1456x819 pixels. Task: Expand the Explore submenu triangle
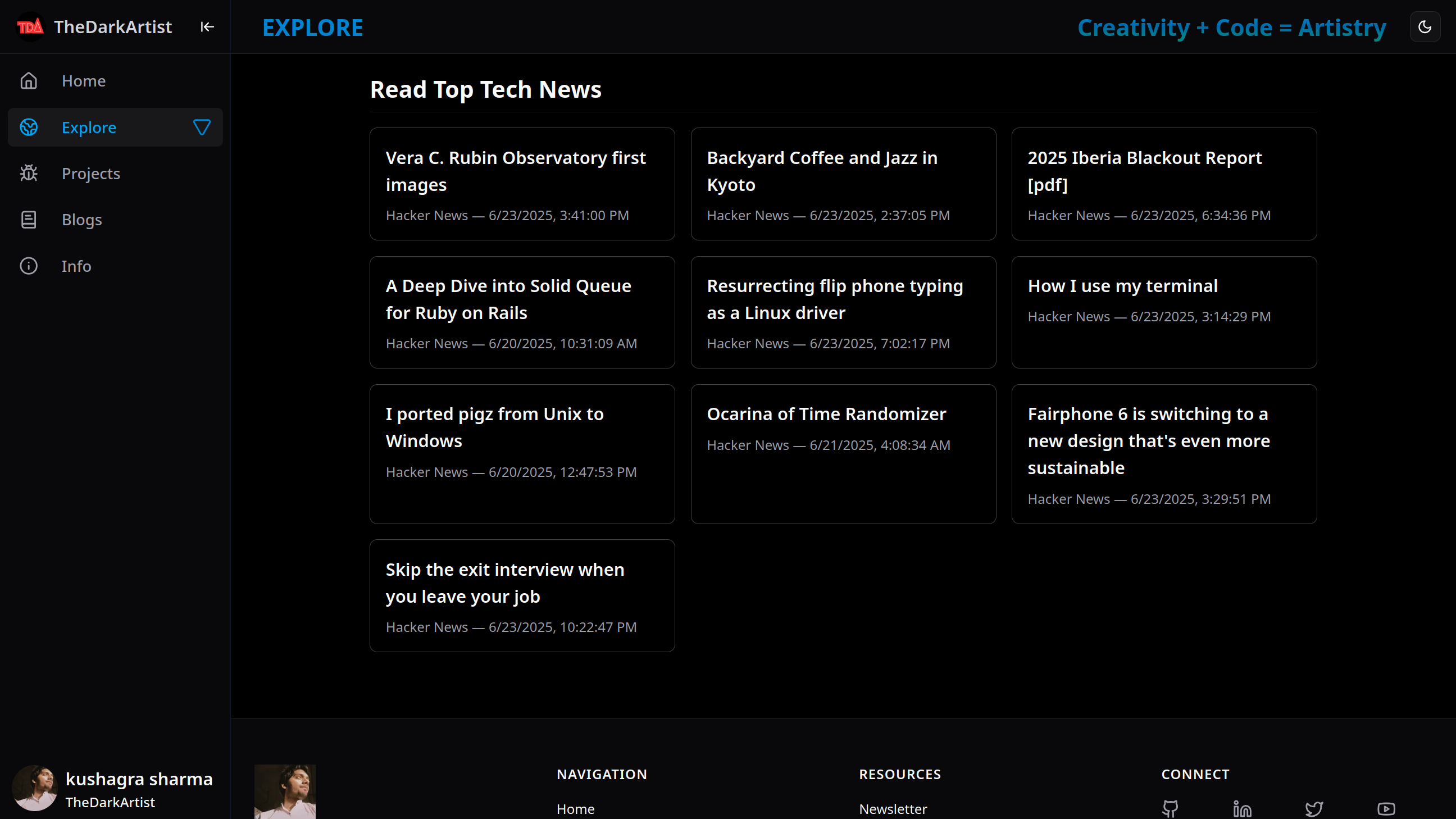[202, 127]
